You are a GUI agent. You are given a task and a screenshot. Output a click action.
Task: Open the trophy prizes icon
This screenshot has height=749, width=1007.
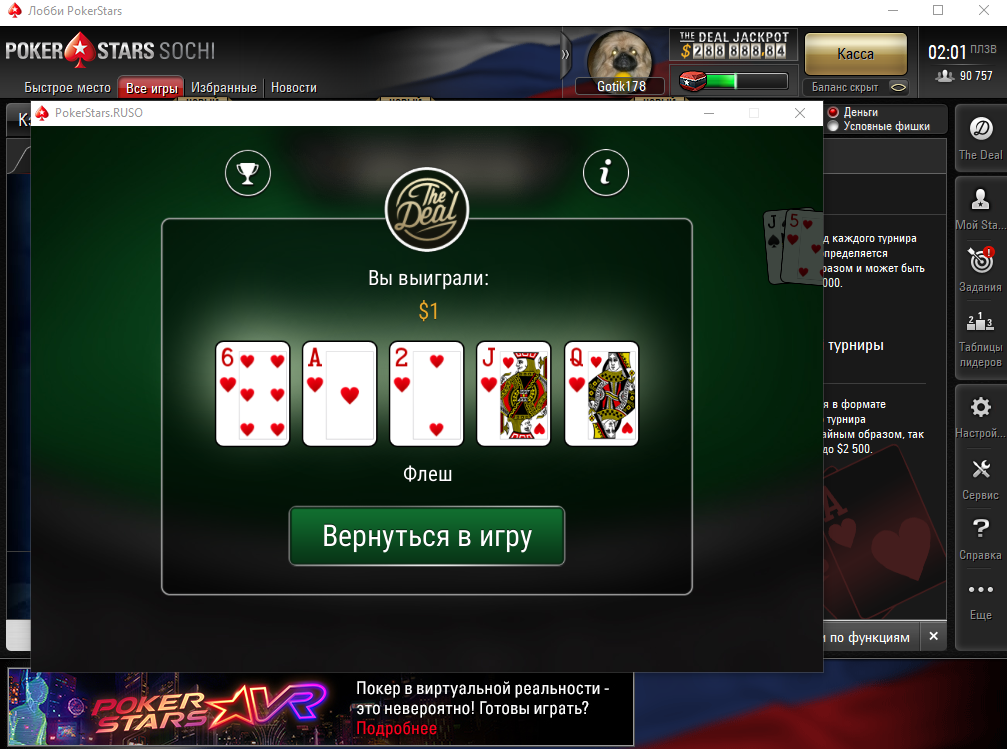tap(248, 173)
